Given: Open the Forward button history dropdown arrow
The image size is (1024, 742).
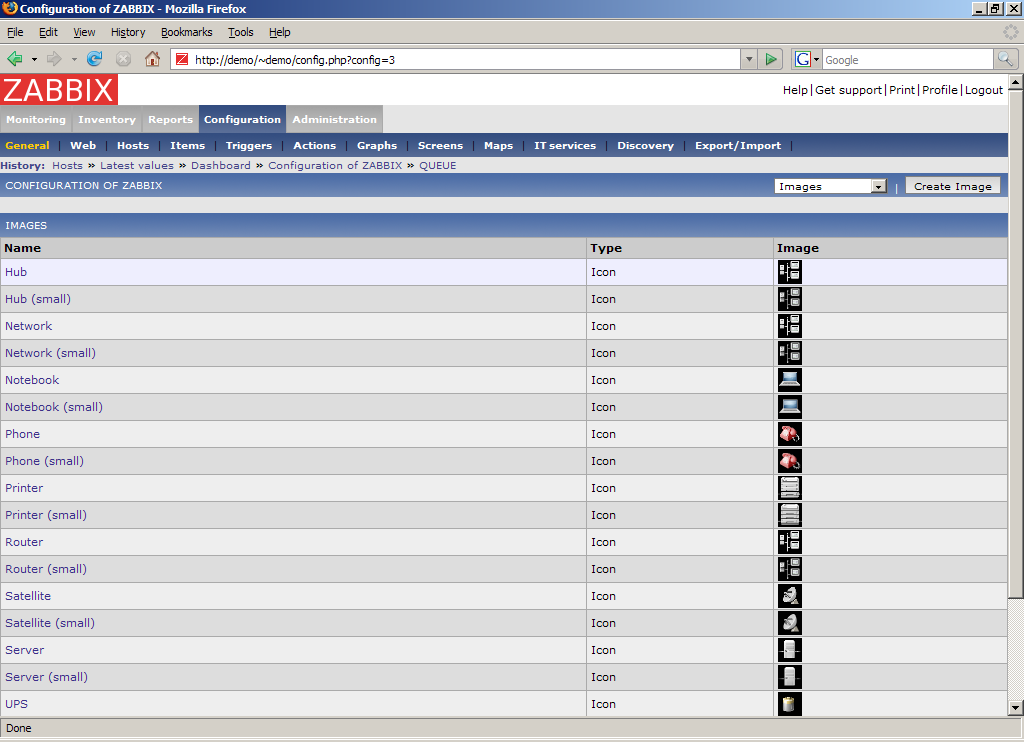Looking at the screenshot, I should click(74, 59).
